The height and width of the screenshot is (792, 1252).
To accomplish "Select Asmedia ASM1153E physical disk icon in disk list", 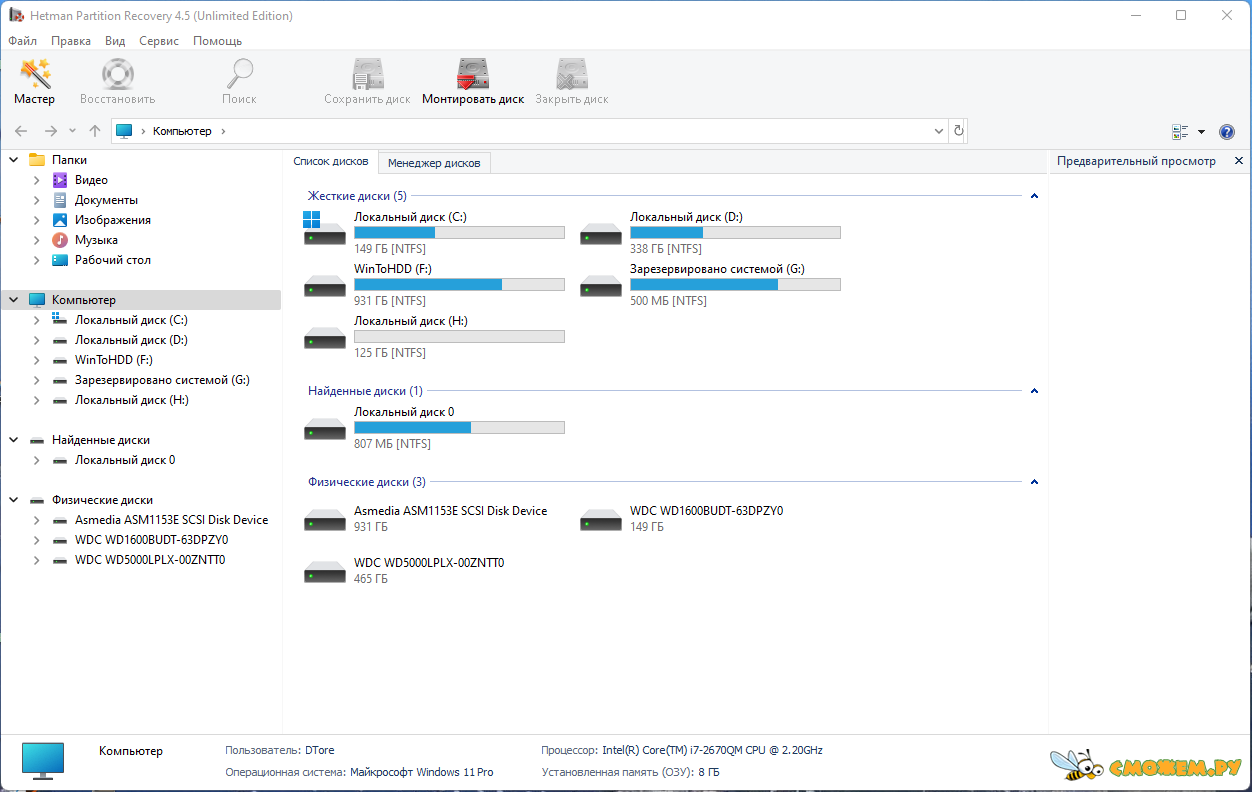I will [x=324, y=521].
